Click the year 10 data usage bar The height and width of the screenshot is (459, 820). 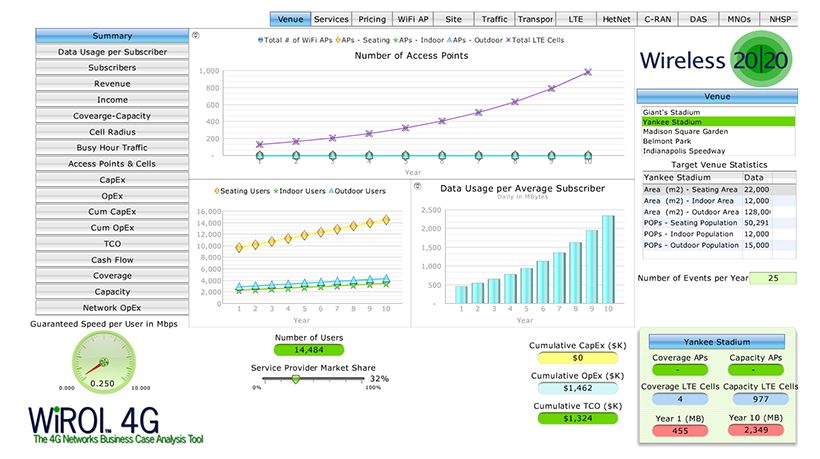(x=608, y=259)
